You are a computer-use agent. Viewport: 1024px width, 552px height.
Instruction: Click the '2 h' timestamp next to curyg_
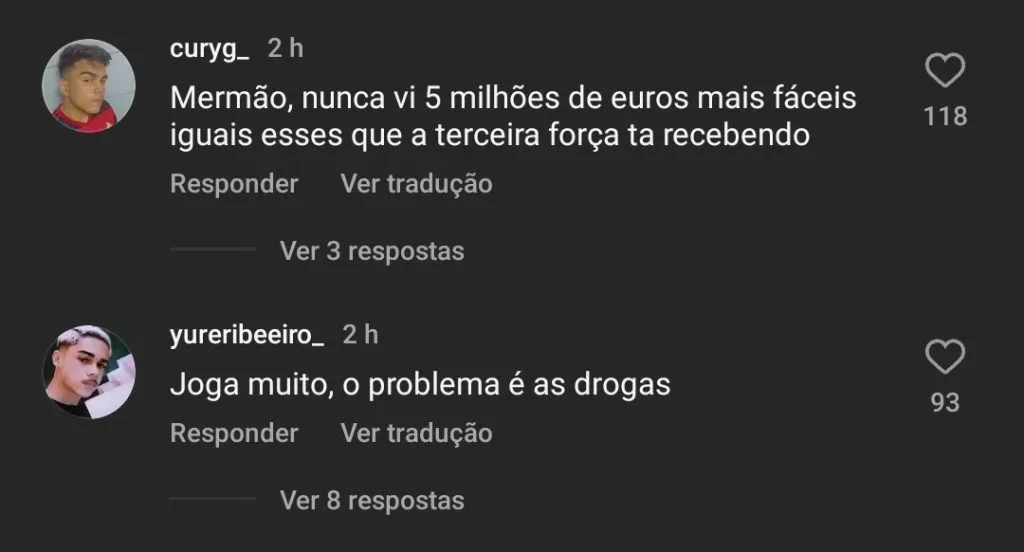click(x=285, y=48)
